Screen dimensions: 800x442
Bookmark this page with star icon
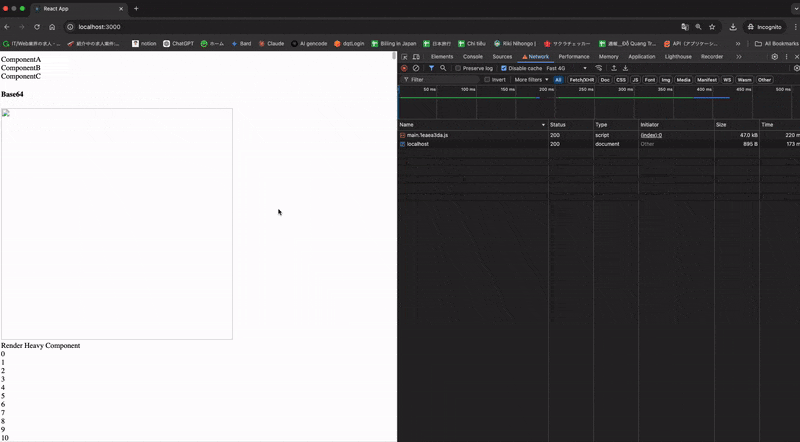(712, 27)
